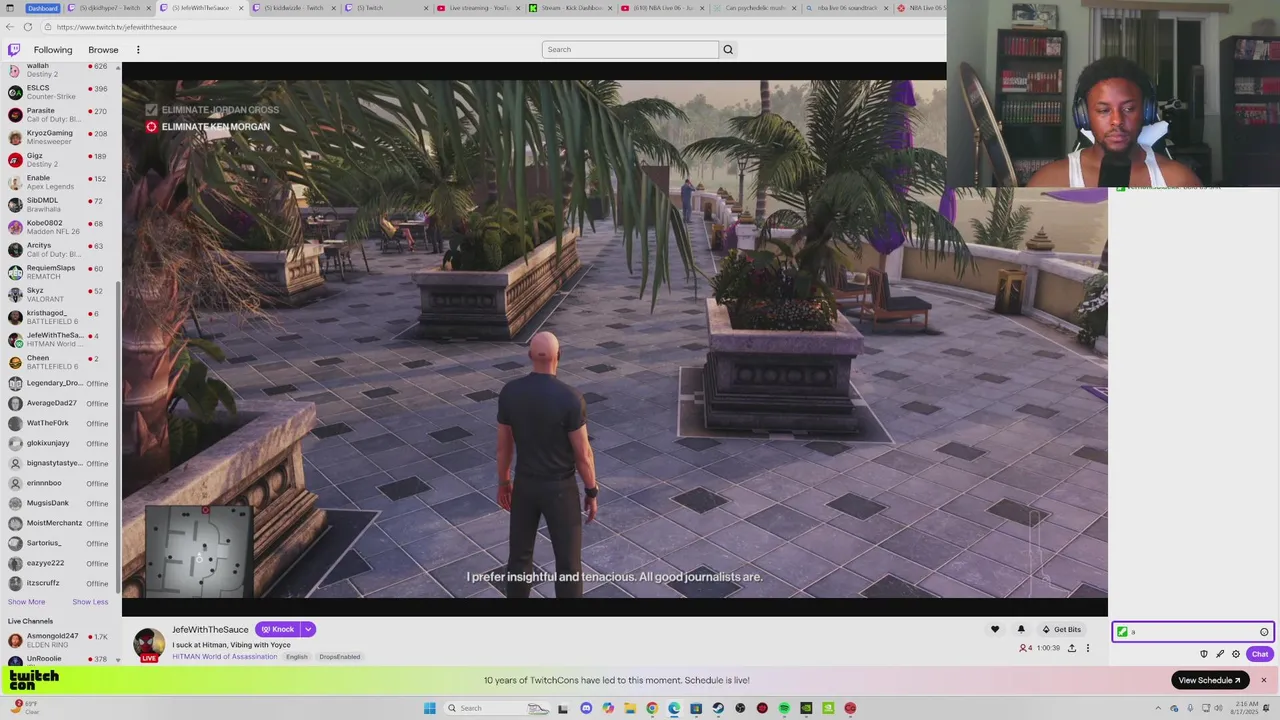Open wallah channel in sidebar
The width and height of the screenshot is (1280, 720).
(60, 69)
